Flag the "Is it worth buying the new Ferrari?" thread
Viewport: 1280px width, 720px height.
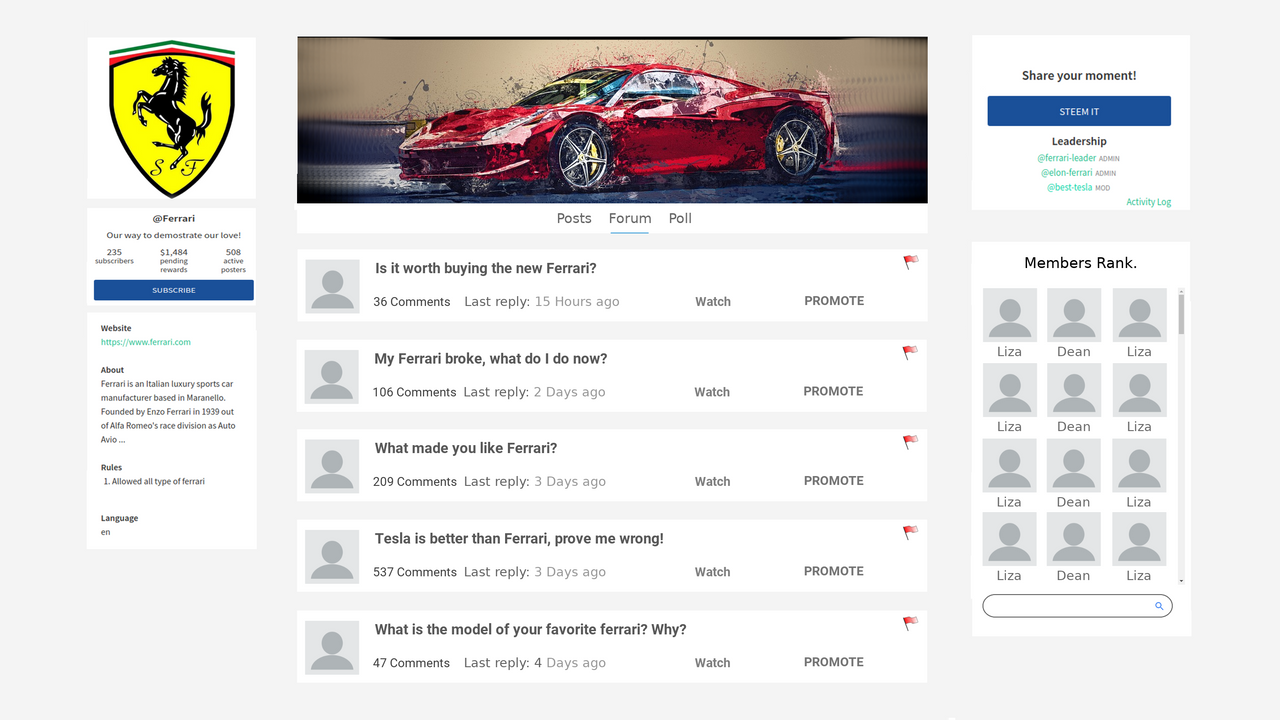(x=910, y=262)
